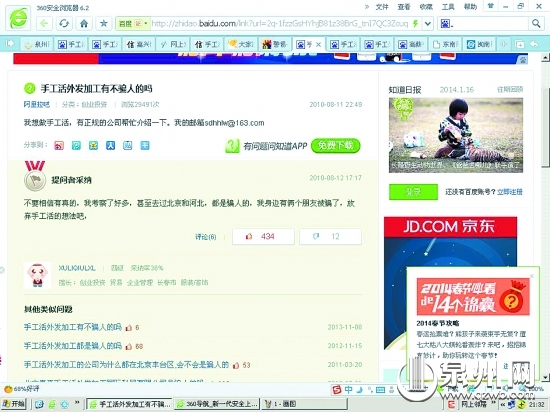Click the green lightning speed-mode icon
Image resolution: width=550 pixels, height=412 pixels.
416,23
